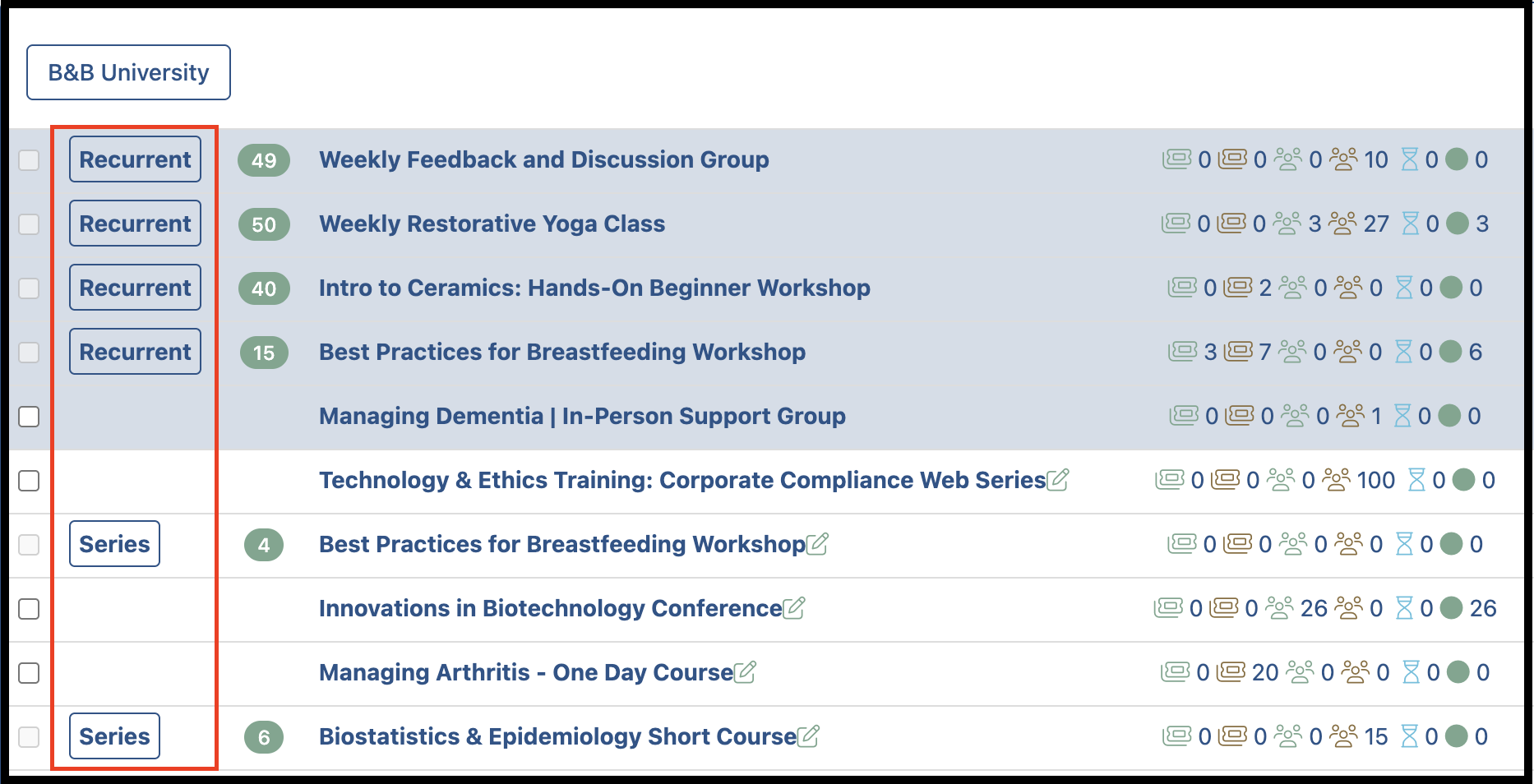Click the B&B University button
The width and height of the screenshot is (1534, 784).
[x=128, y=72]
